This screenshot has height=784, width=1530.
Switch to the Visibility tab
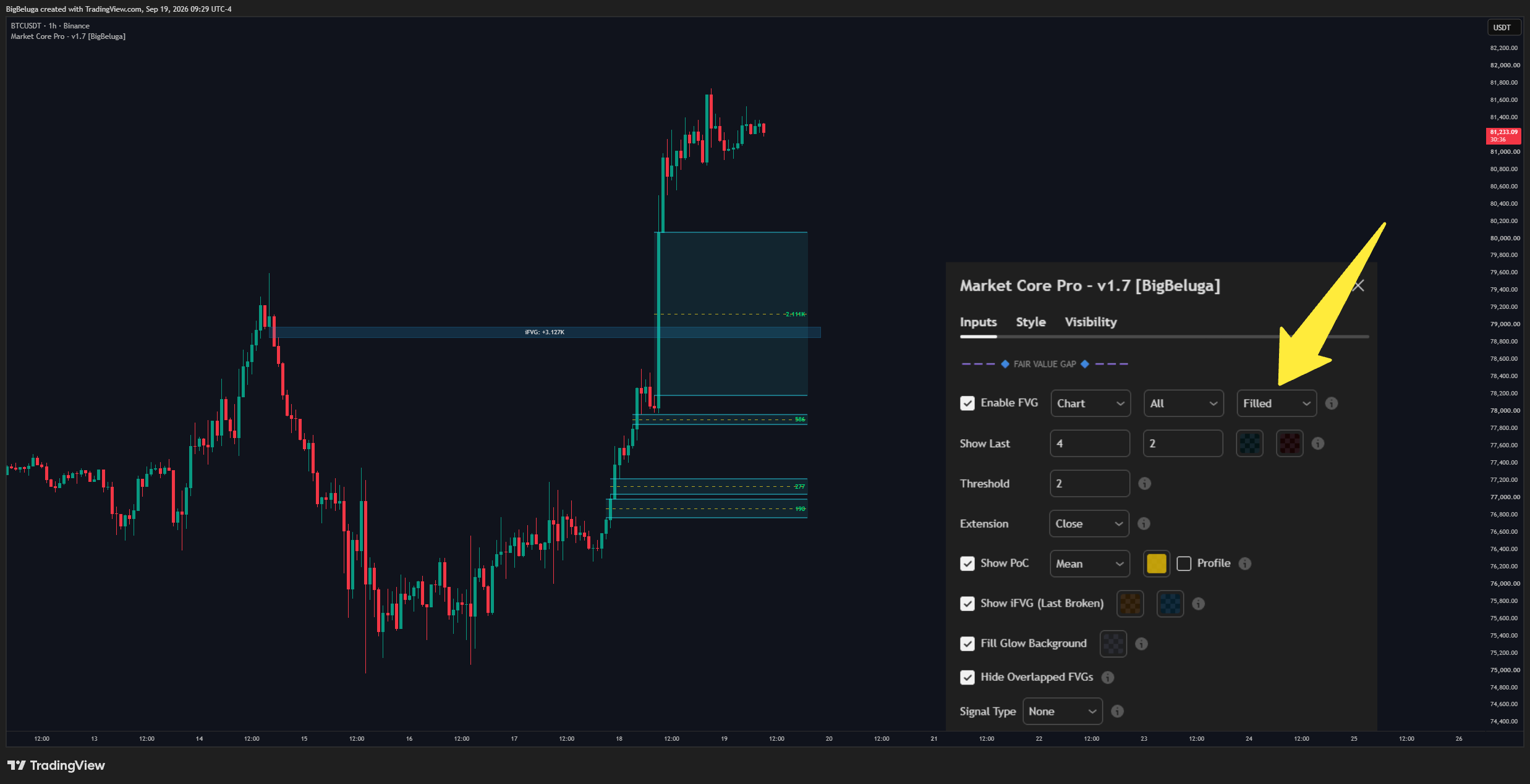[1090, 322]
